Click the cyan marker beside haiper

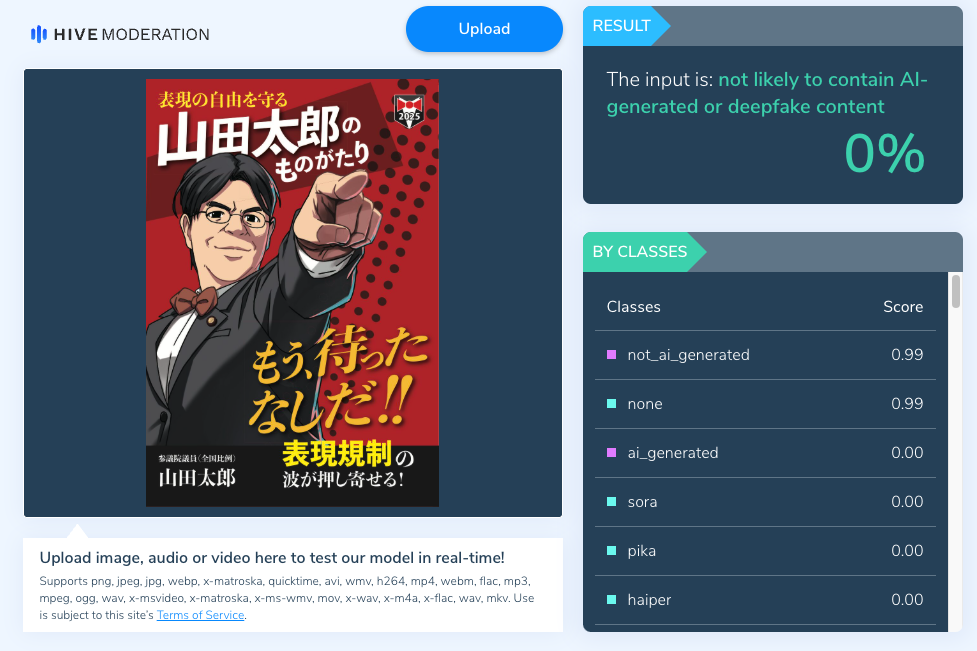pyautogui.click(x=611, y=600)
